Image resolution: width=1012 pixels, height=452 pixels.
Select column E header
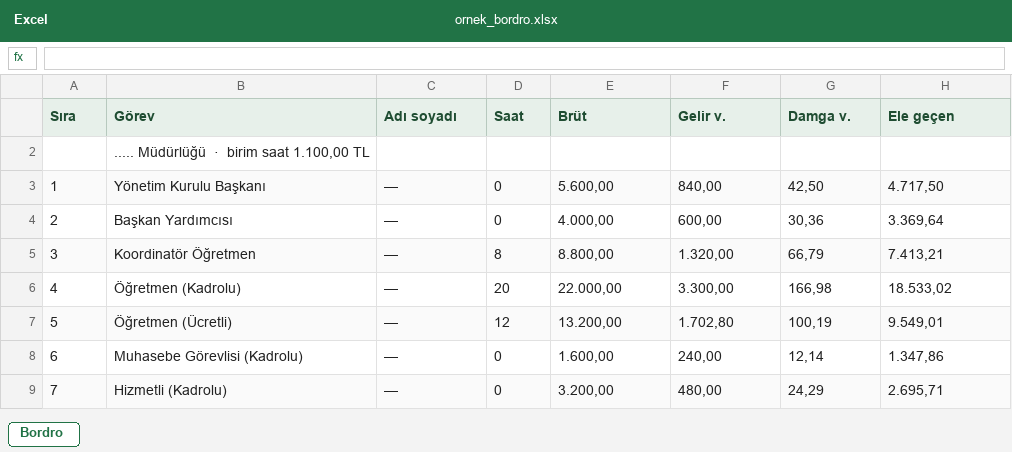[x=611, y=87]
